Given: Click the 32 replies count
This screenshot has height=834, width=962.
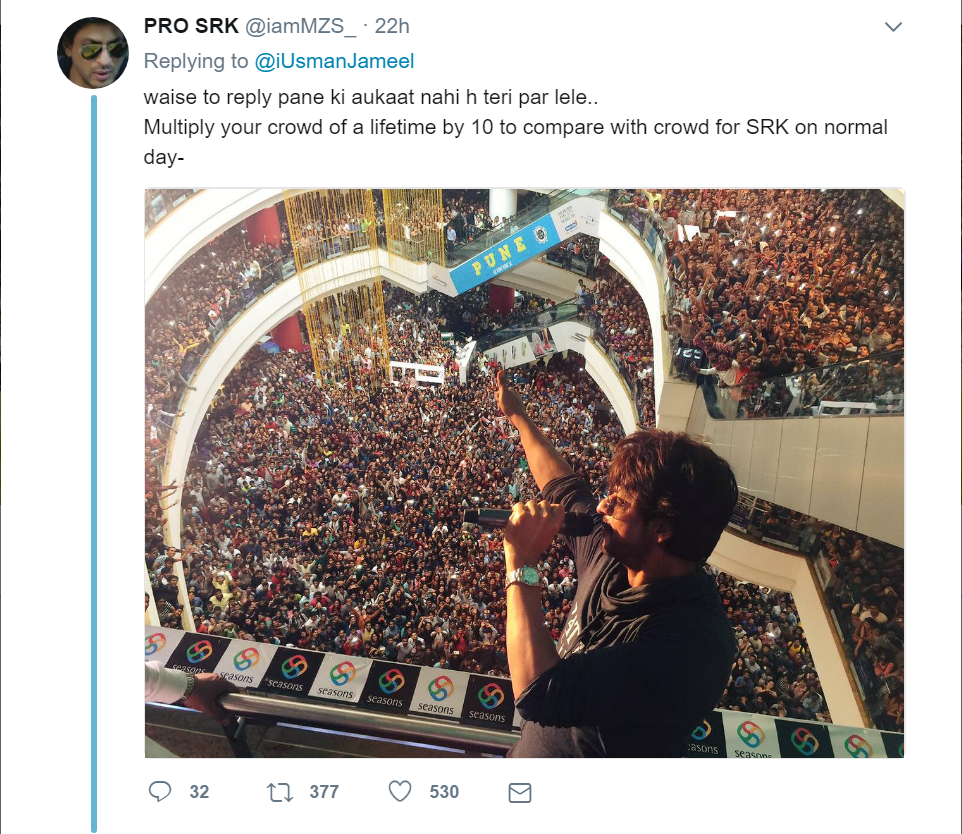Looking at the screenshot, I should [199, 792].
